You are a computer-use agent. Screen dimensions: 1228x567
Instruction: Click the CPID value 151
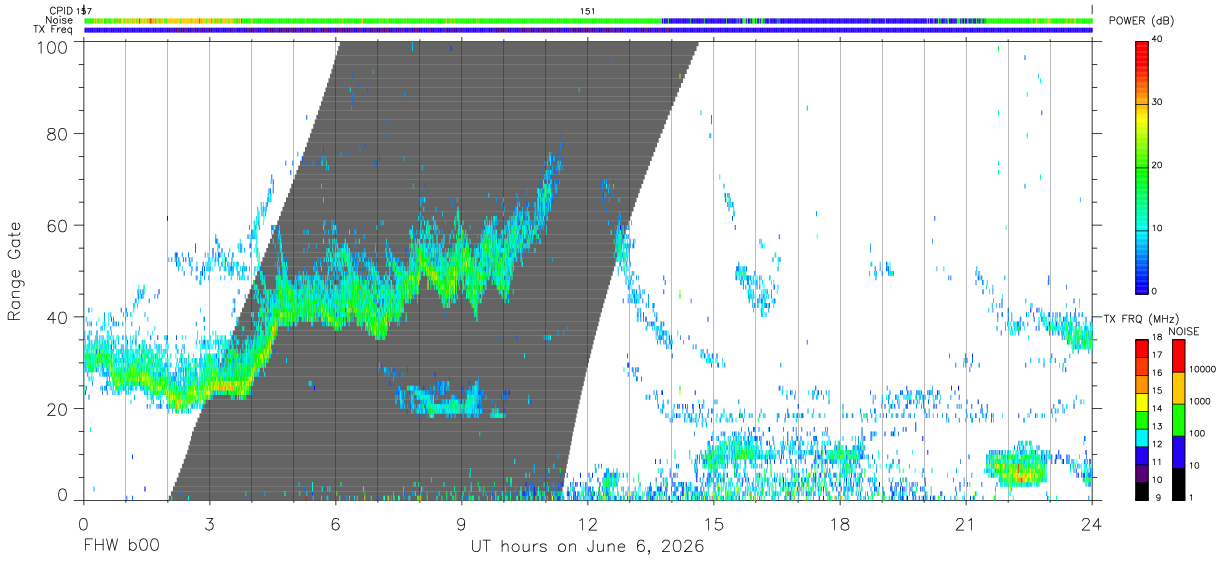[x=588, y=11]
